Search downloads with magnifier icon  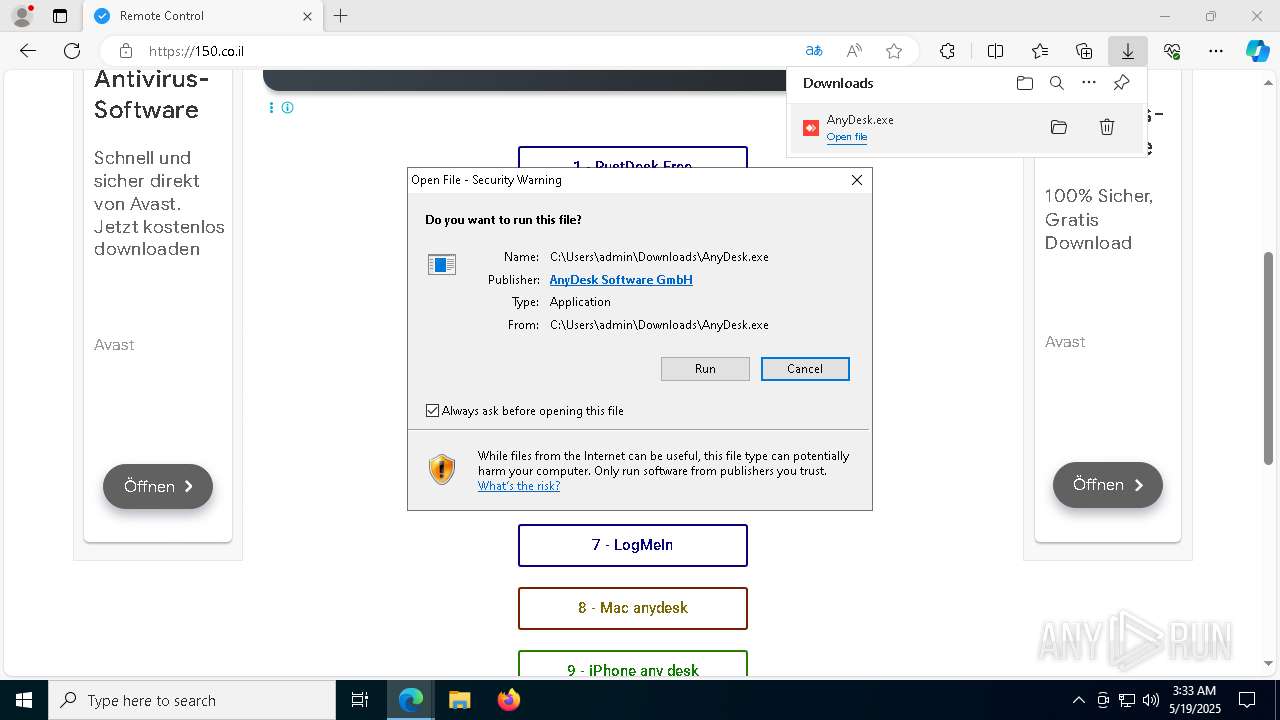[1056, 83]
